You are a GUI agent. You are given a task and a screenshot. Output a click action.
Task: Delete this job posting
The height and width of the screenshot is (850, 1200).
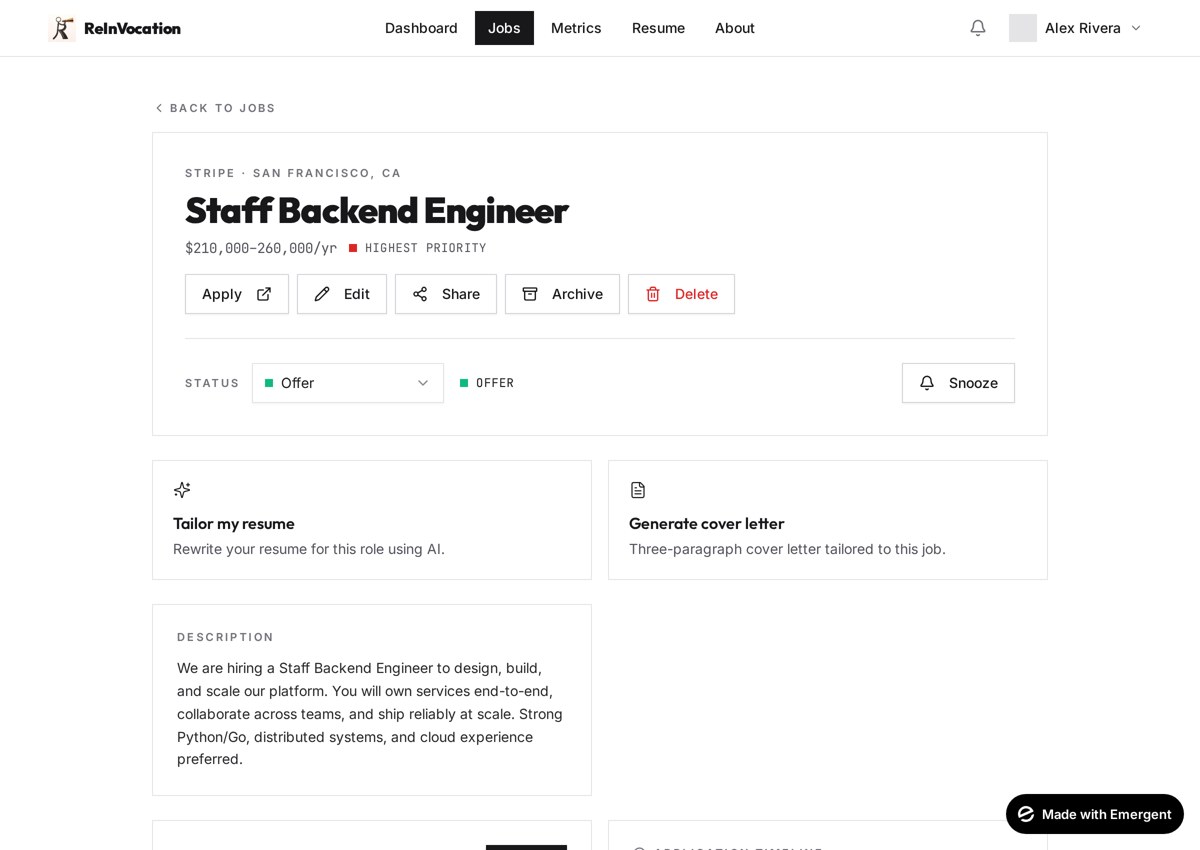(681, 294)
